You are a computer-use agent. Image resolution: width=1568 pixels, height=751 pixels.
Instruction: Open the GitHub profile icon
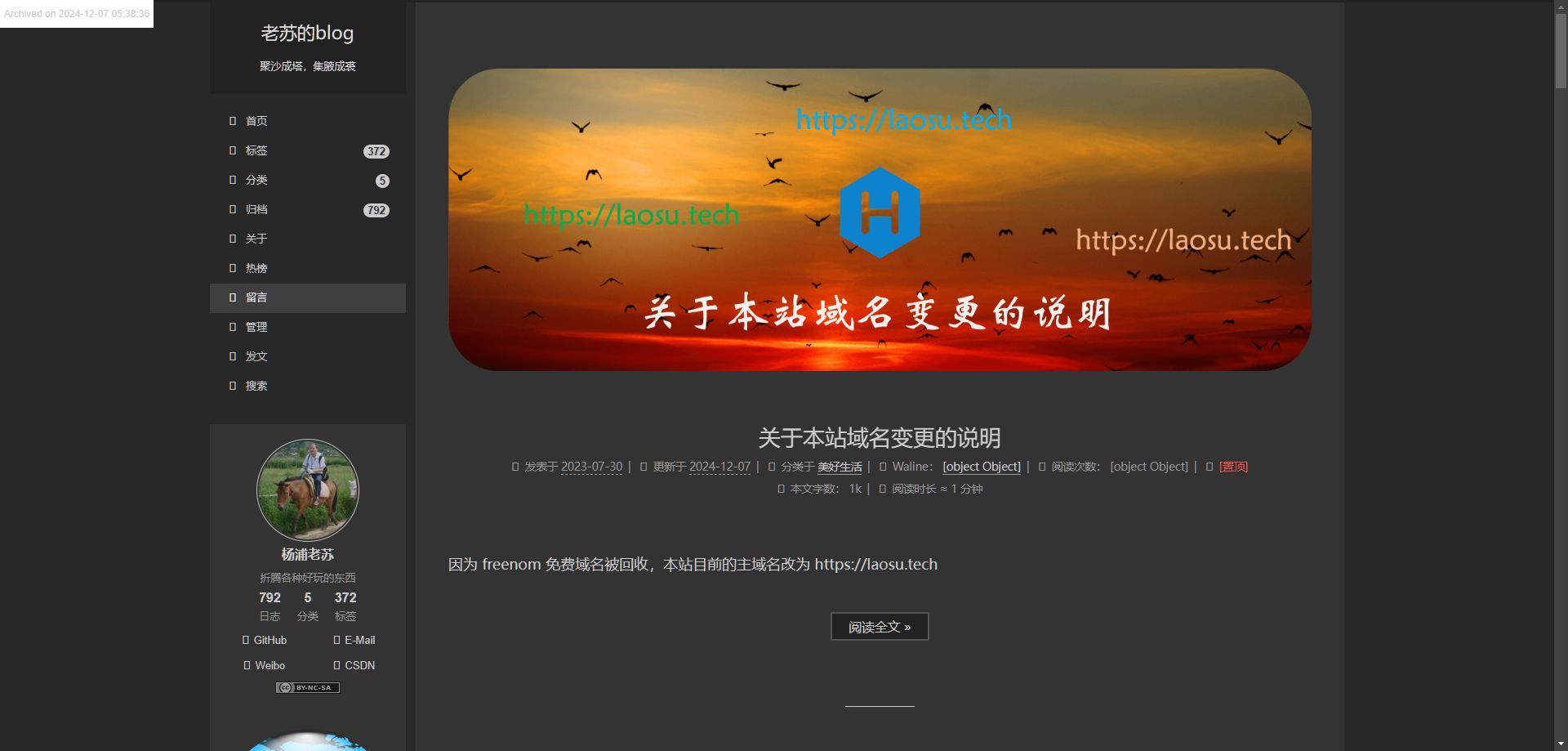245,640
